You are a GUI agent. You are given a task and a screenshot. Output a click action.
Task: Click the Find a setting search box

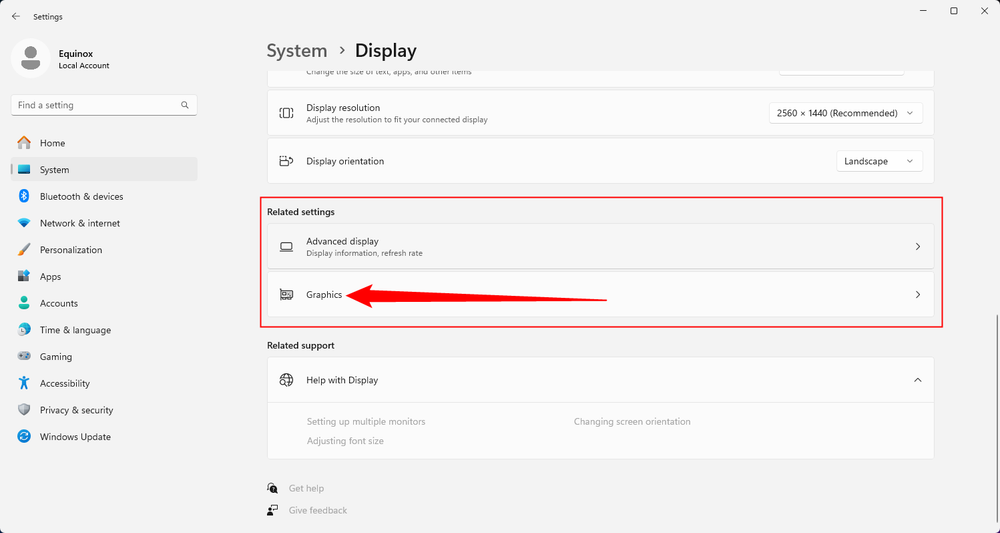point(95,105)
